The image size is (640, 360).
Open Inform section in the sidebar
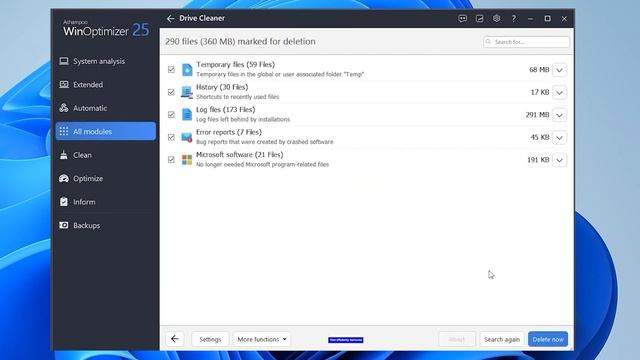click(106, 202)
